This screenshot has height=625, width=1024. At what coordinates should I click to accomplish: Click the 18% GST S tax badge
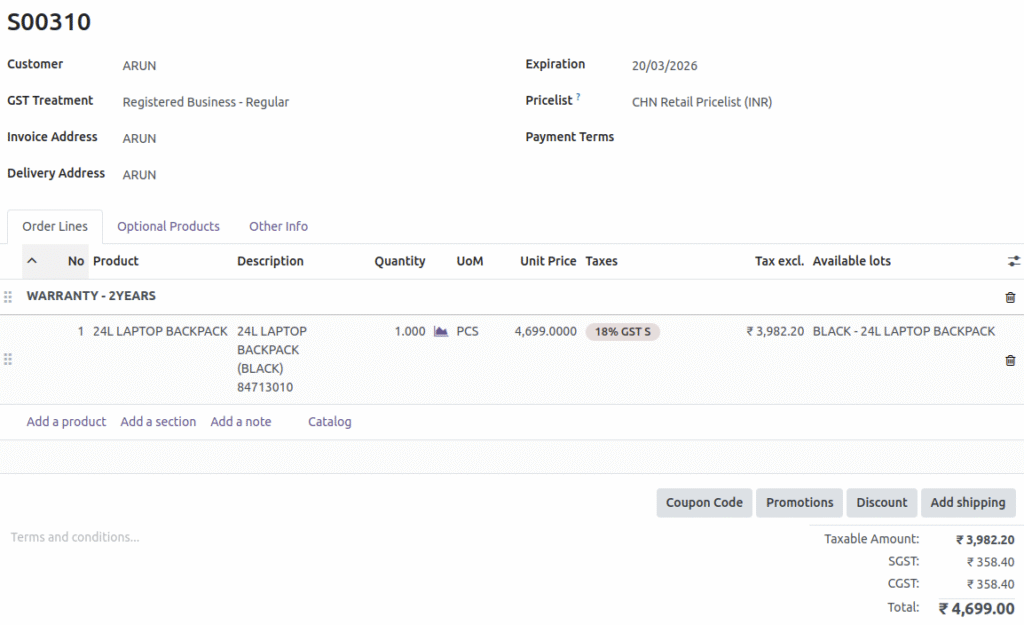point(622,330)
